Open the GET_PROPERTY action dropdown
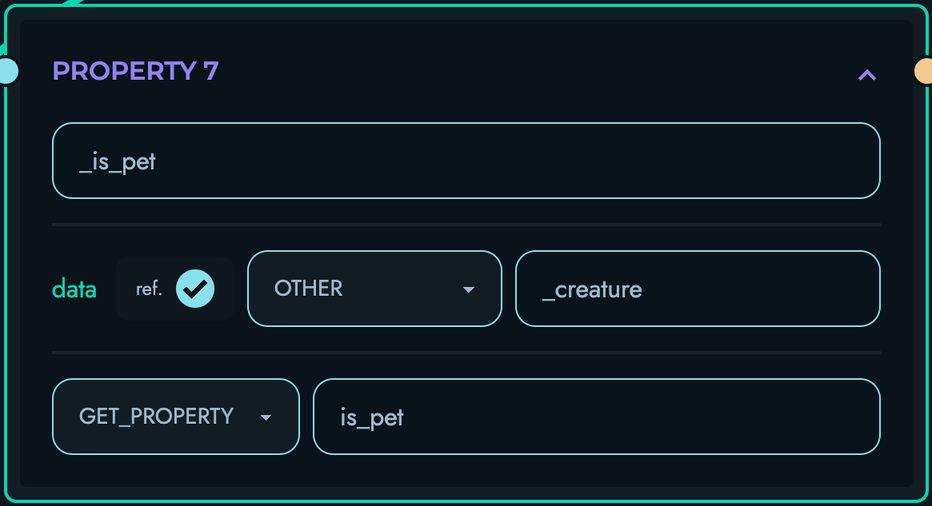This screenshot has width=932, height=506. pyautogui.click(x=175, y=416)
